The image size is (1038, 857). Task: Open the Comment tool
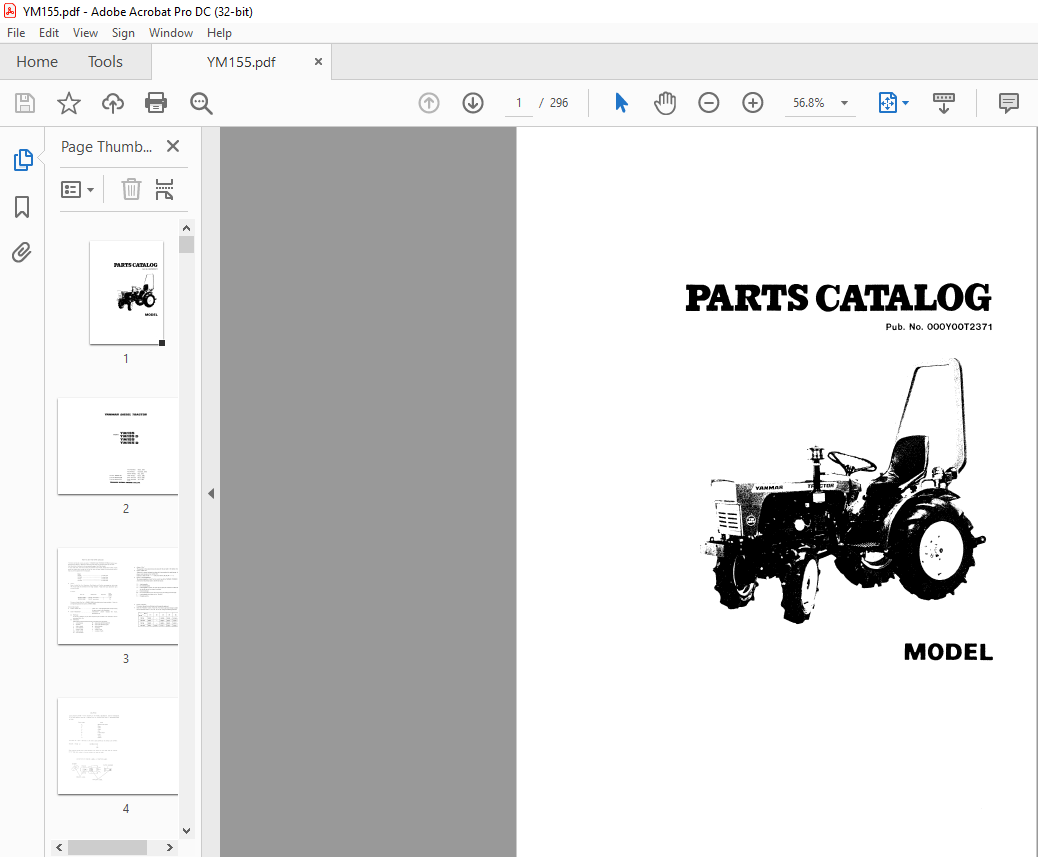point(1008,103)
